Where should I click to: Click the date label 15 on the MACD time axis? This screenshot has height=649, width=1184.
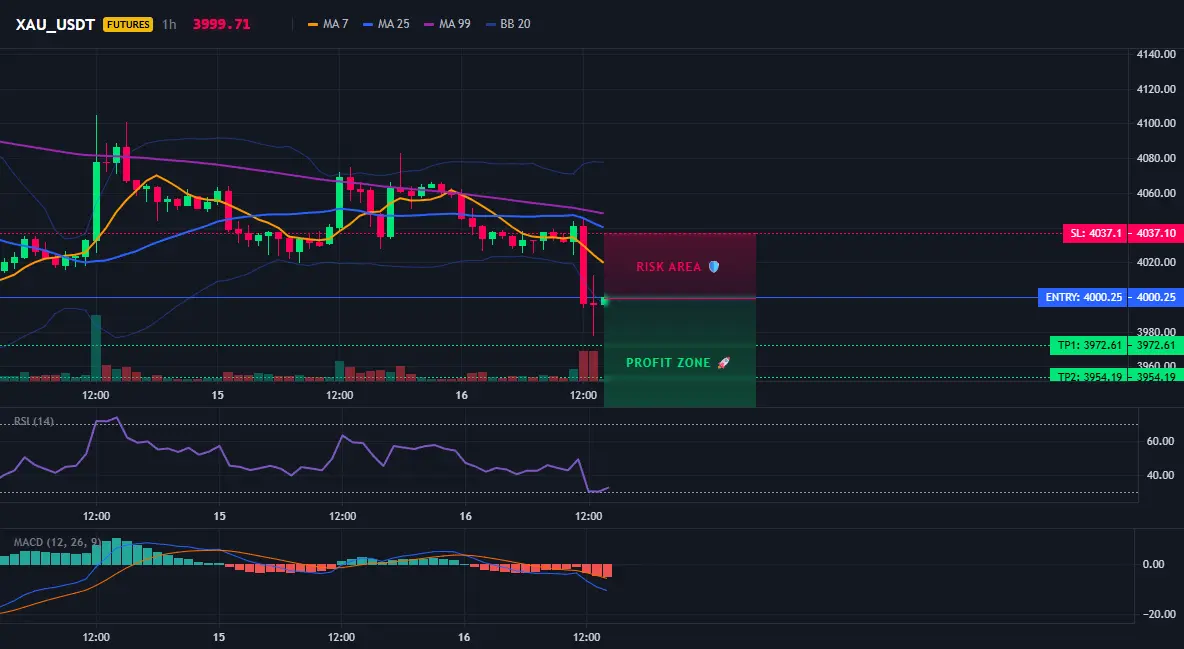(x=219, y=637)
